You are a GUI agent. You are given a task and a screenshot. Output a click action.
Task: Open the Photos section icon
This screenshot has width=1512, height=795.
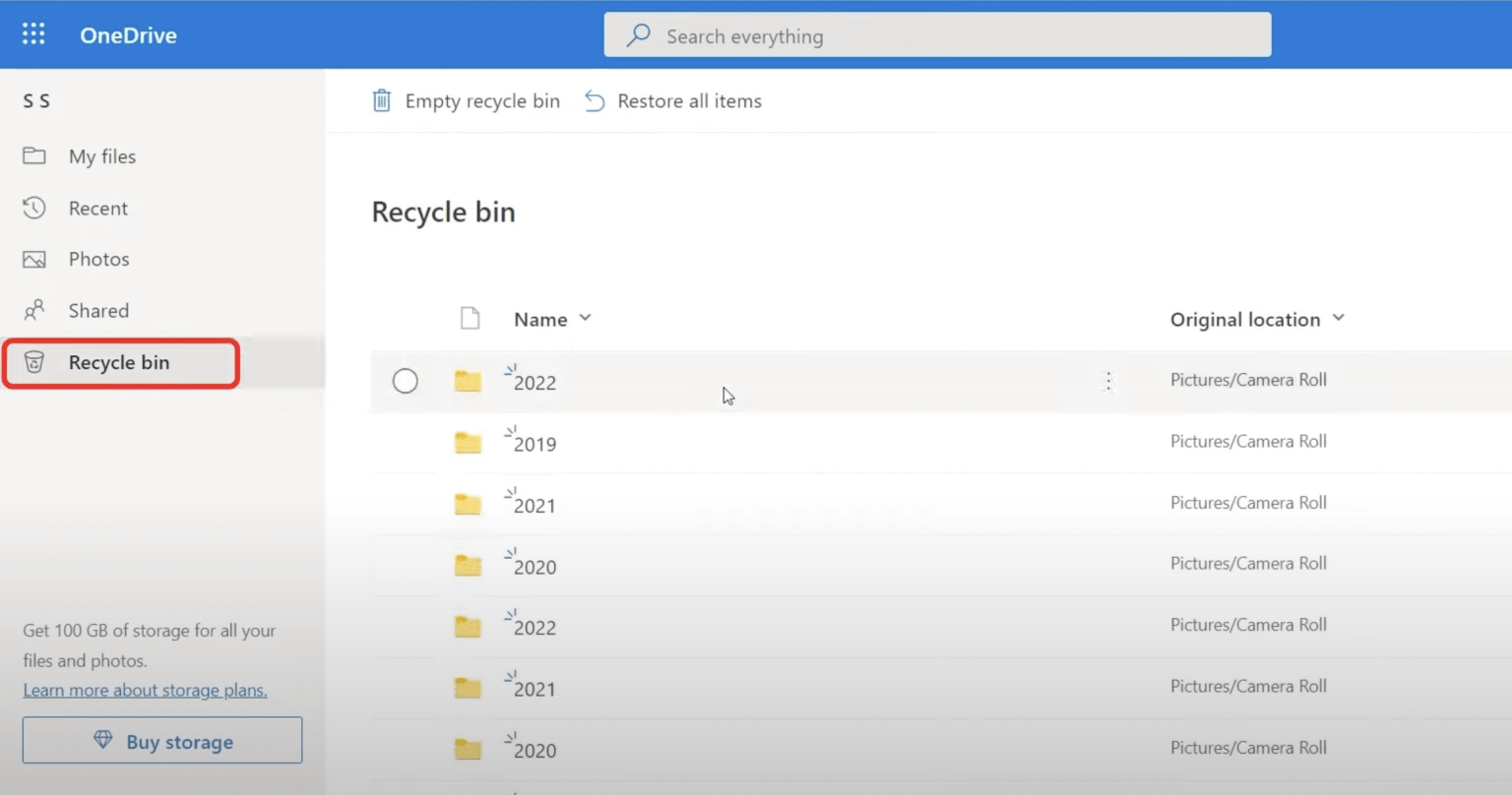click(34, 259)
